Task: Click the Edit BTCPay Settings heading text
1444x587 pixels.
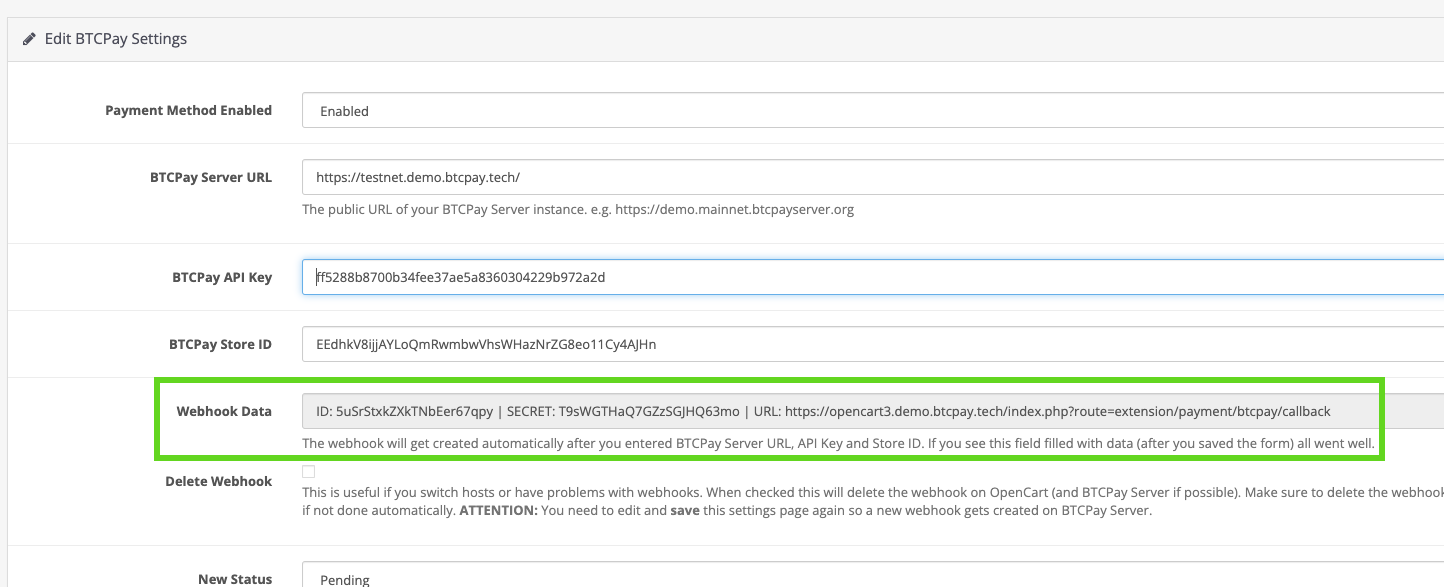Action: click(116, 39)
